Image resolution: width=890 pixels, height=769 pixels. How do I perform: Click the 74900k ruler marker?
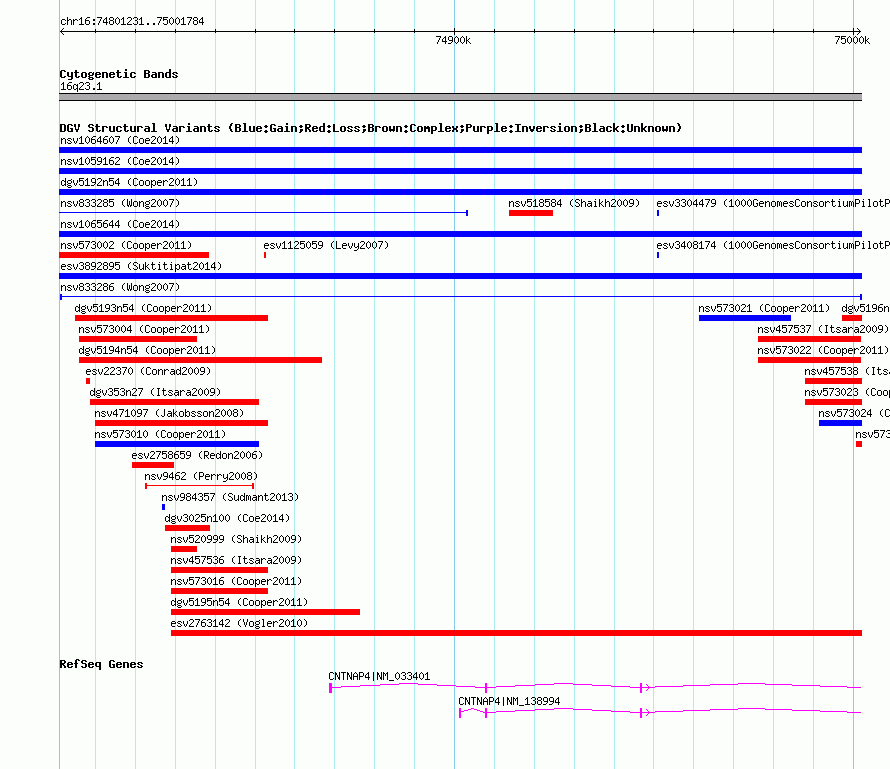coord(453,40)
